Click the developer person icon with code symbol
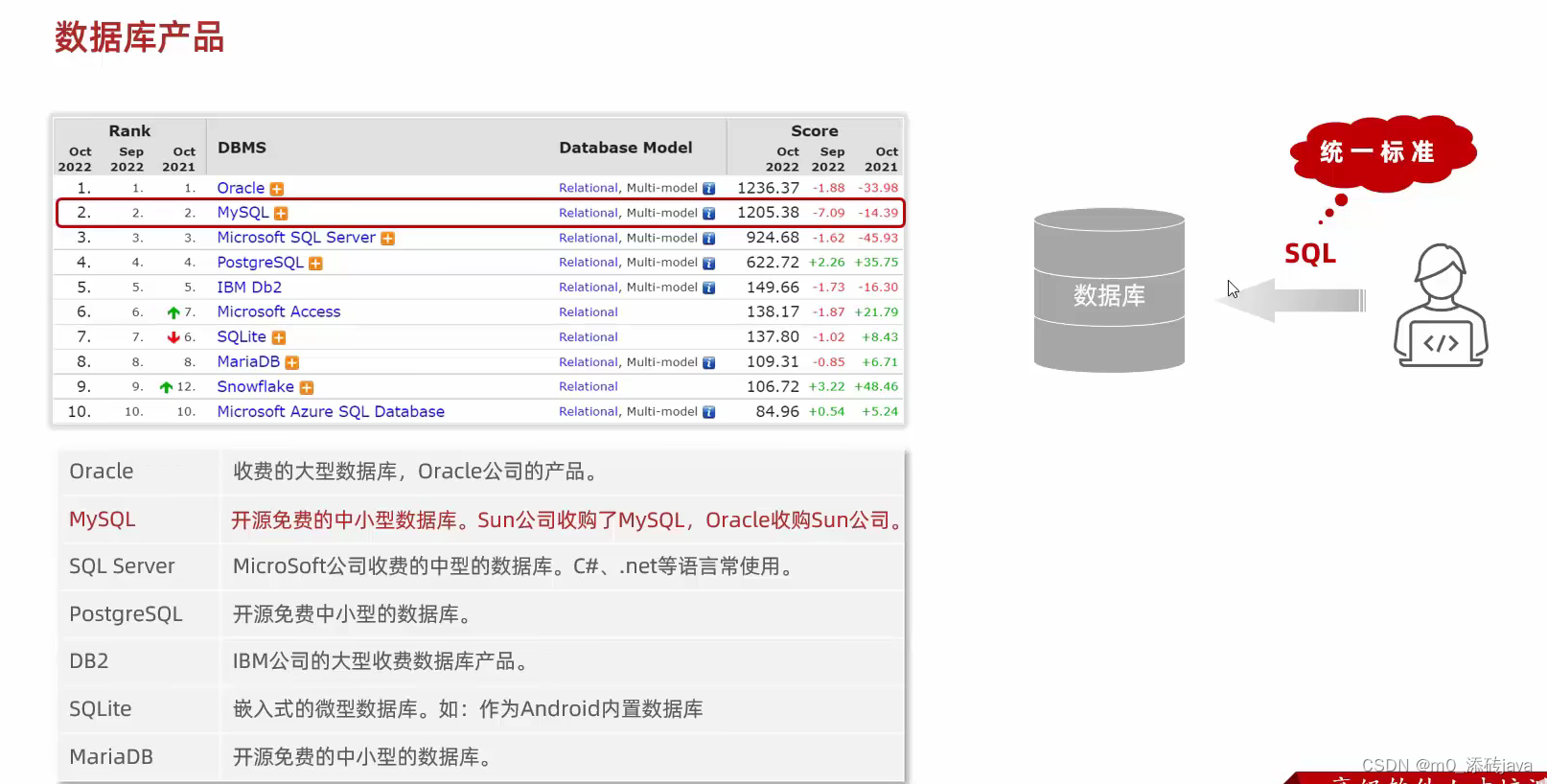The width and height of the screenshot is (1547, 784). (1441, 305)
